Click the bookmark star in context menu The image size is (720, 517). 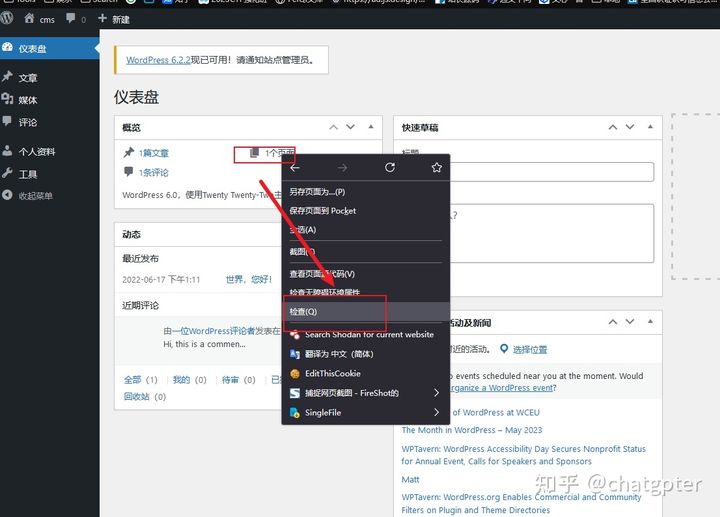point(437,168)
